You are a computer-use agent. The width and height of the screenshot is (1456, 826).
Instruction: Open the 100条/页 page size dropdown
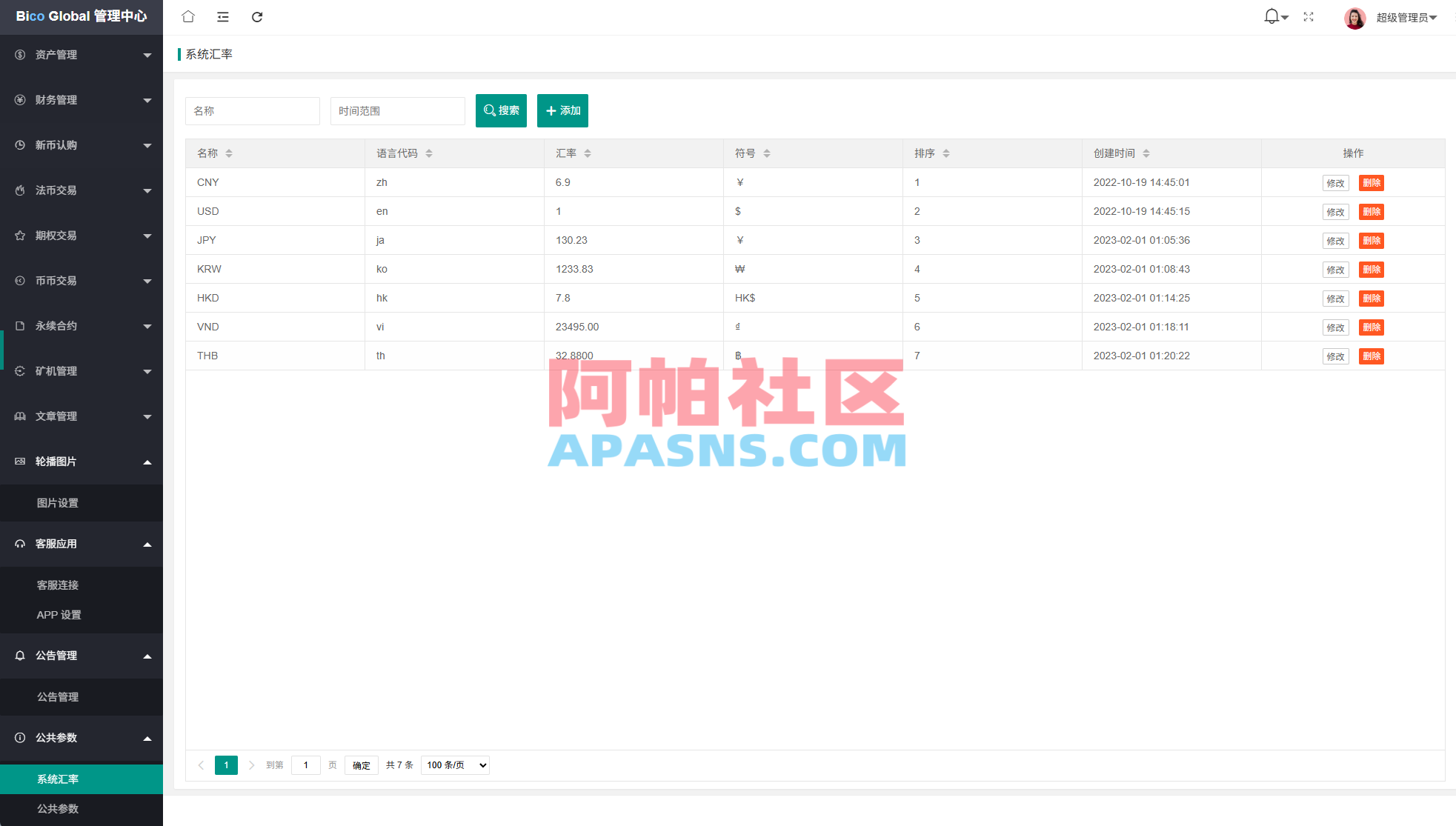454,765
